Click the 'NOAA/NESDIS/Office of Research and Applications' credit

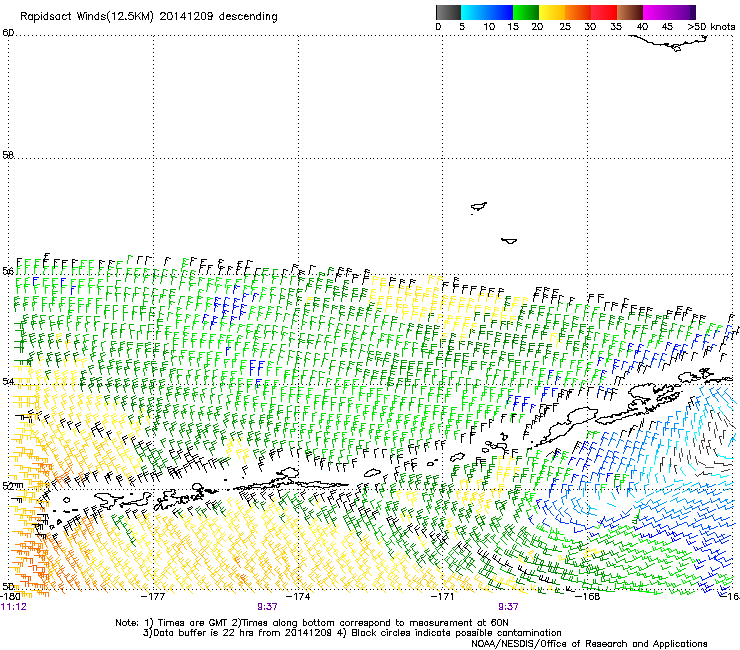(x=589, y=644)
